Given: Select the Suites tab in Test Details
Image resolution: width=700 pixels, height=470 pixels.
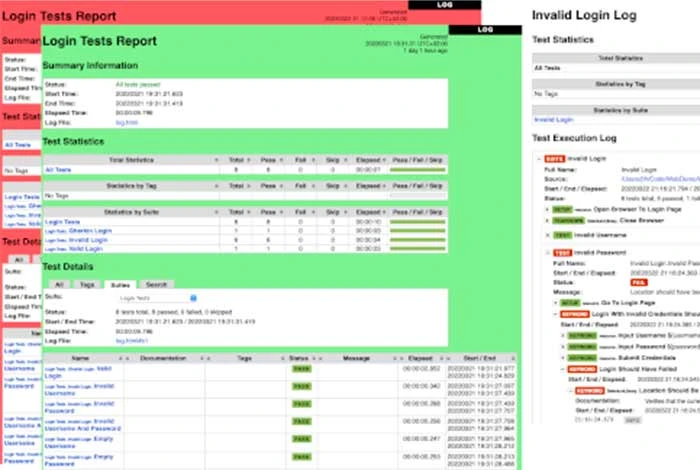Looking at the screenshot, I should coord(120,284).
